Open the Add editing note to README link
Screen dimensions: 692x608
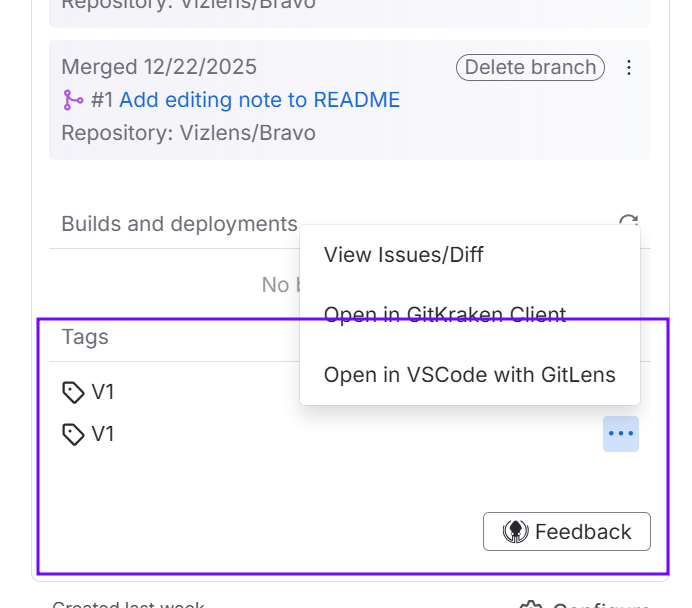point(259,100)
